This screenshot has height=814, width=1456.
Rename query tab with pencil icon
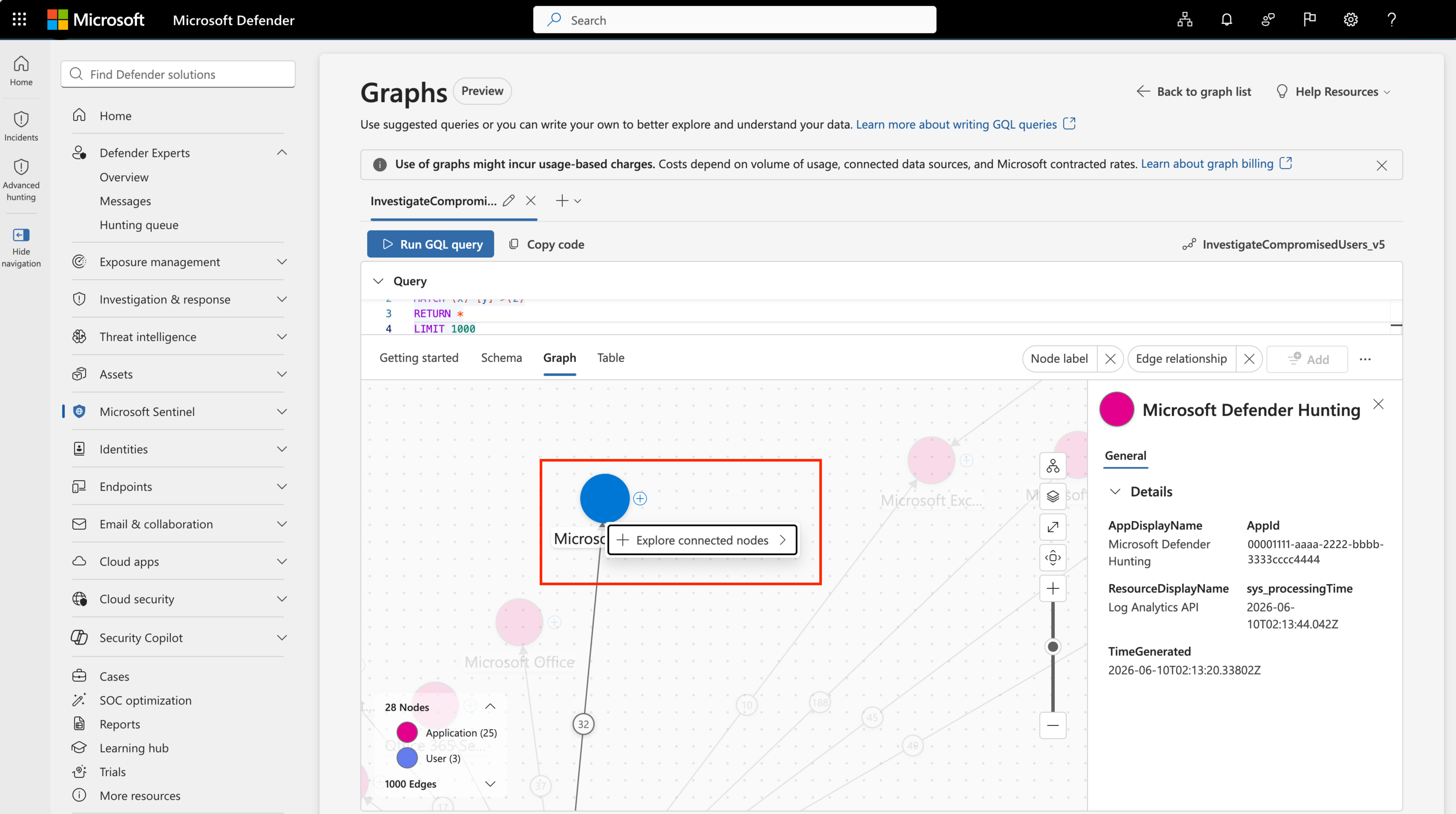[x=509, y=201]
